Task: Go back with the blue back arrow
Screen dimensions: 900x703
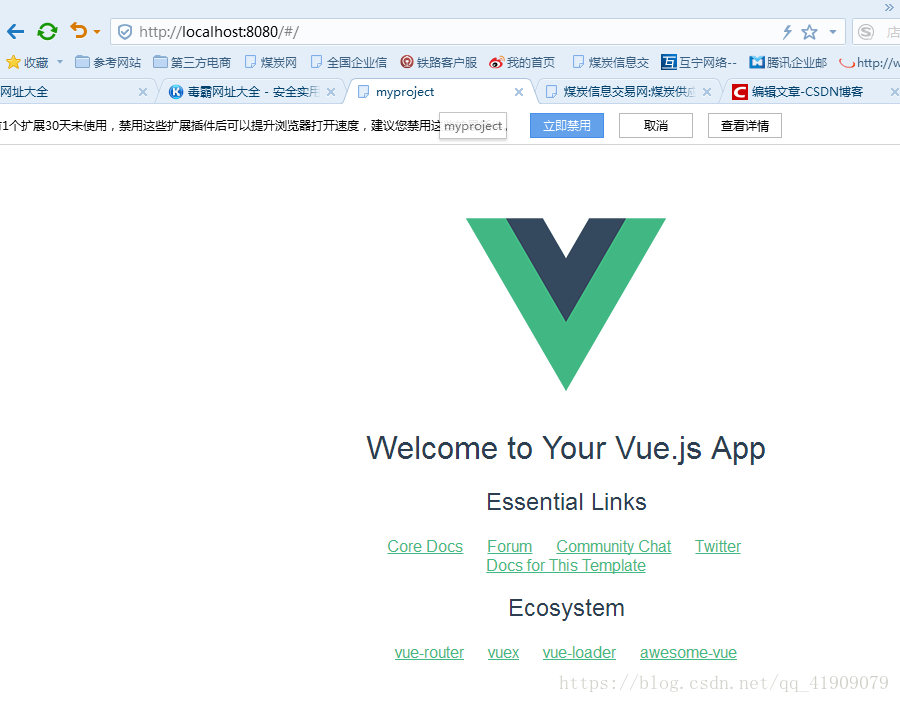Action: click(x=15, y=32)
